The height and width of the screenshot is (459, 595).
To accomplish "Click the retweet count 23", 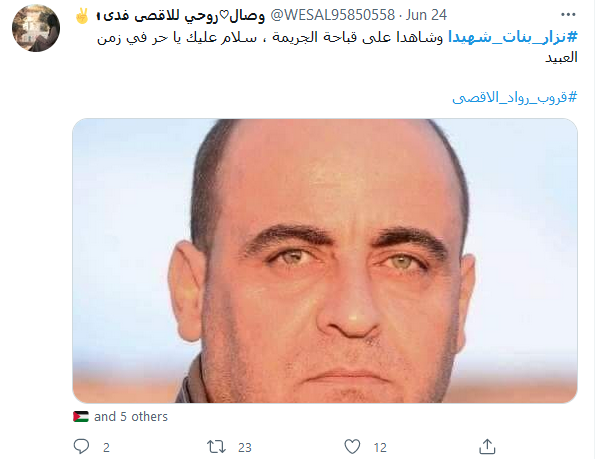I will coord(245,448).
